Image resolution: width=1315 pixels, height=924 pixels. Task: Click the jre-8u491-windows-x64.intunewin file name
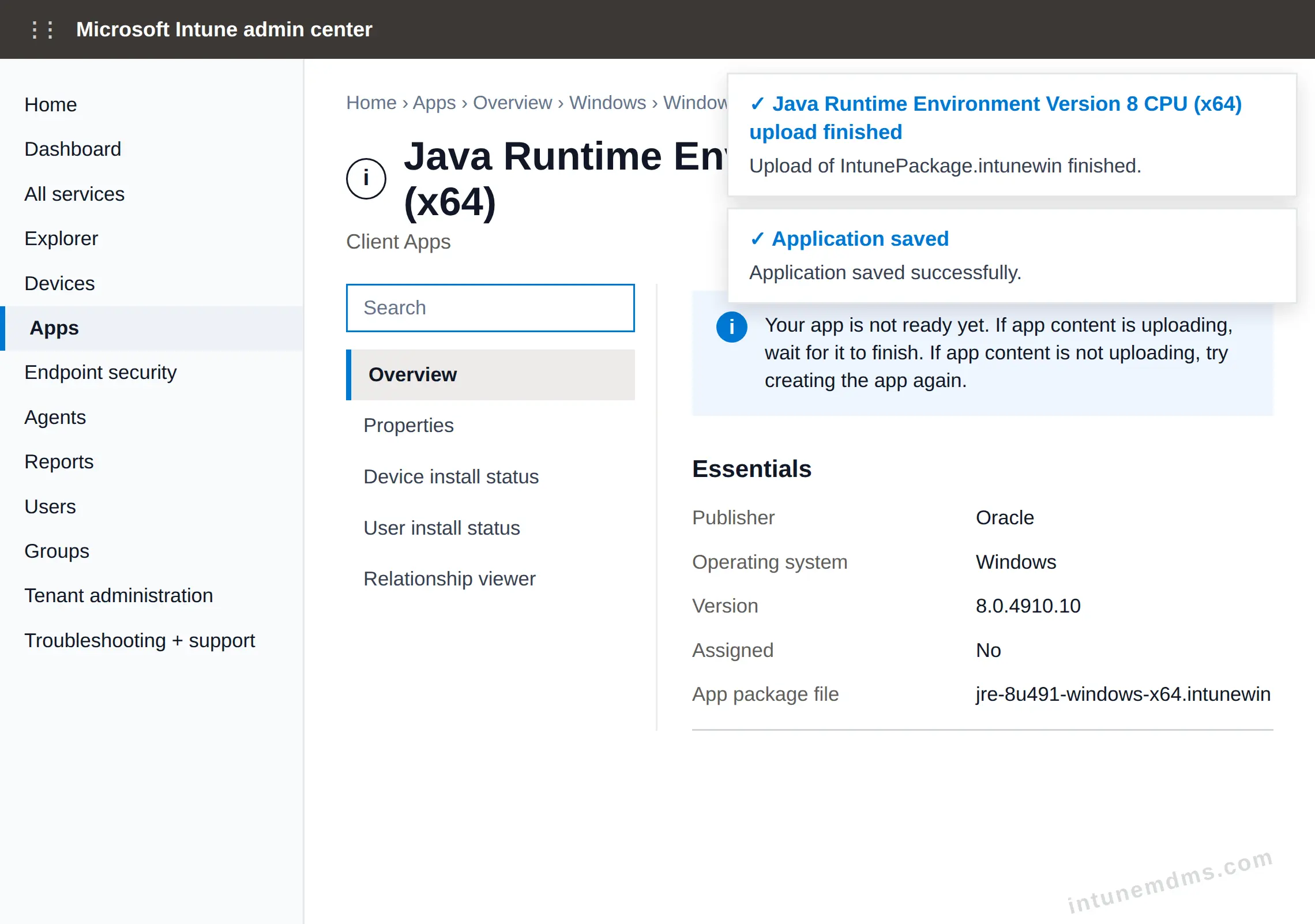point(1123,694)
